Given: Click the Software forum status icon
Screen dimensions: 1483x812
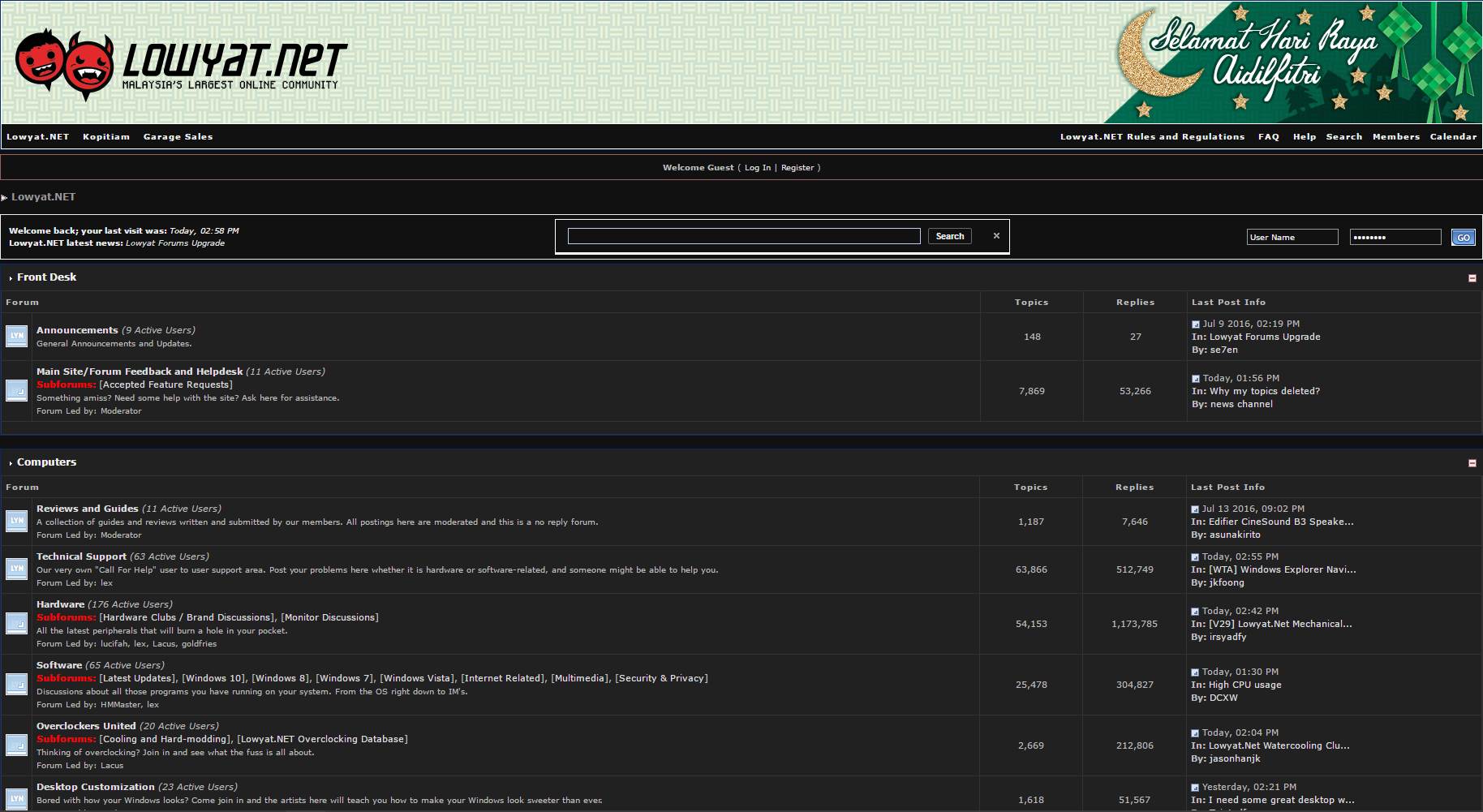Looking at the screenshot, I should [17, 684].
